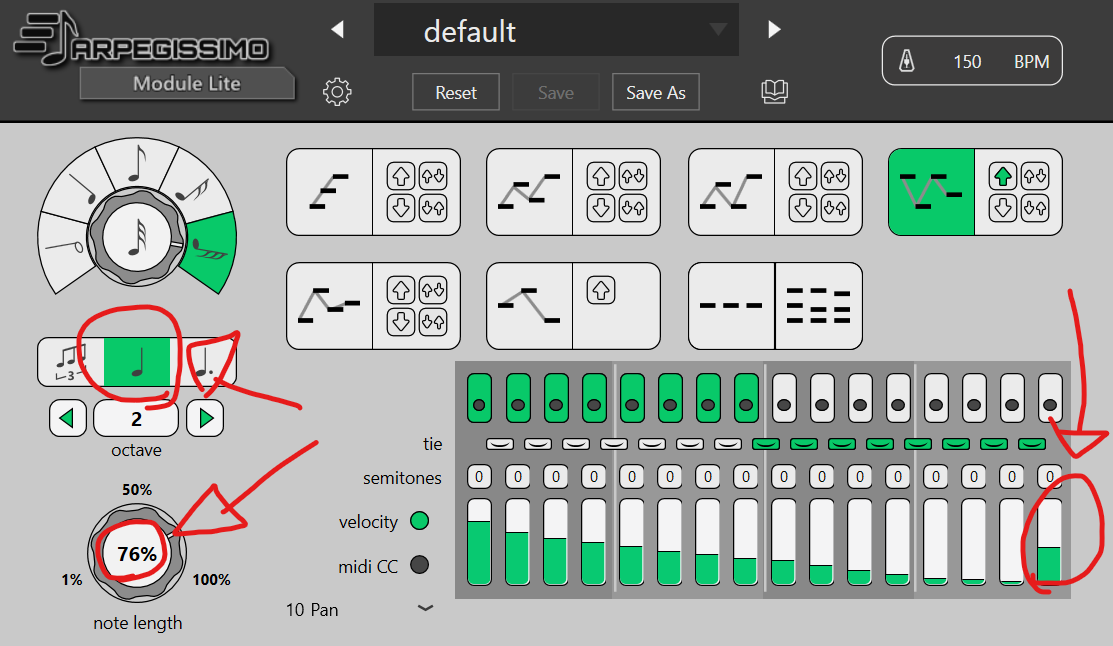
Task: Select the stacked chord dashes pattern
Action: point(818,306)
